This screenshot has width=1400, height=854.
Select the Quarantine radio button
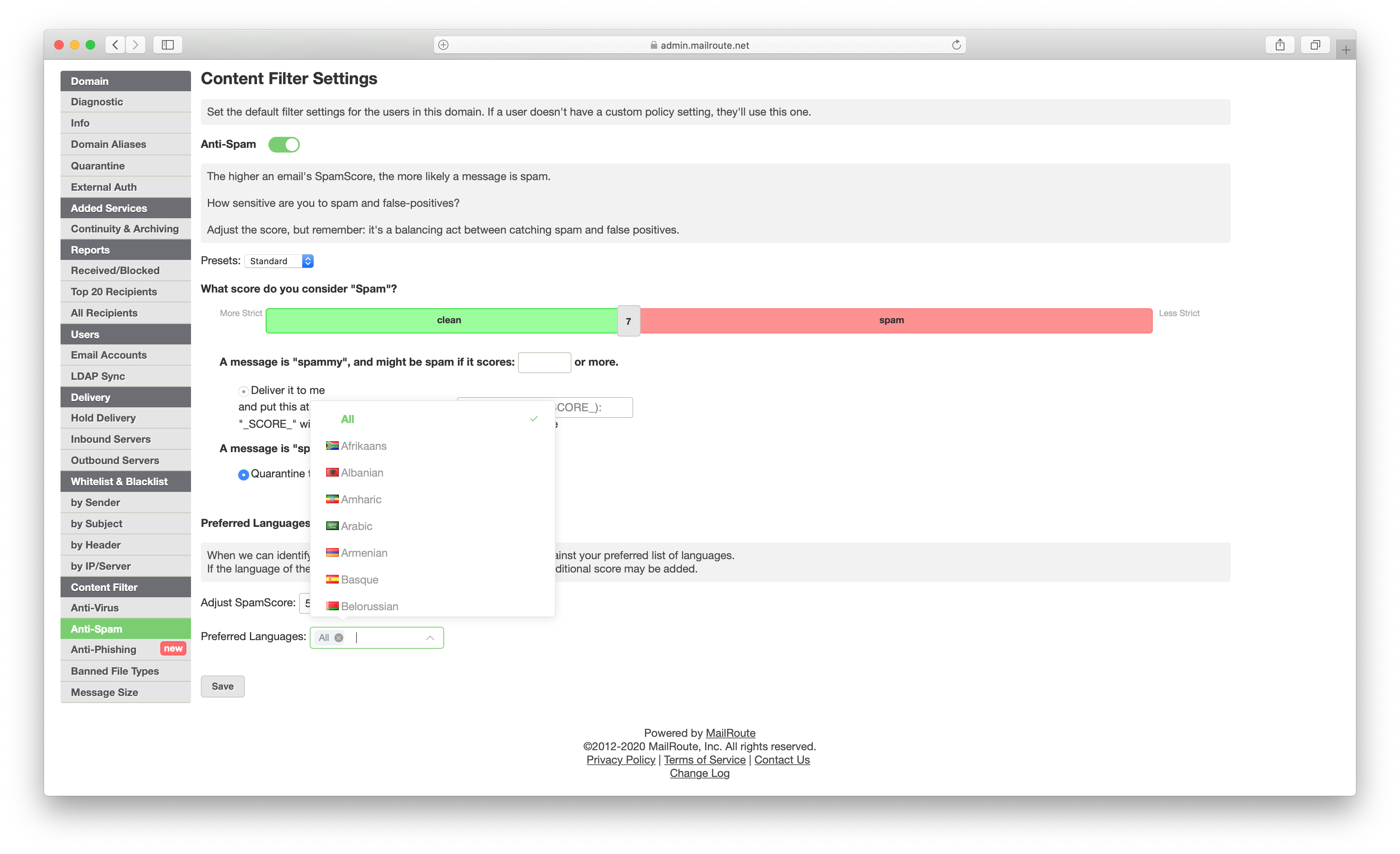(243, 475)
